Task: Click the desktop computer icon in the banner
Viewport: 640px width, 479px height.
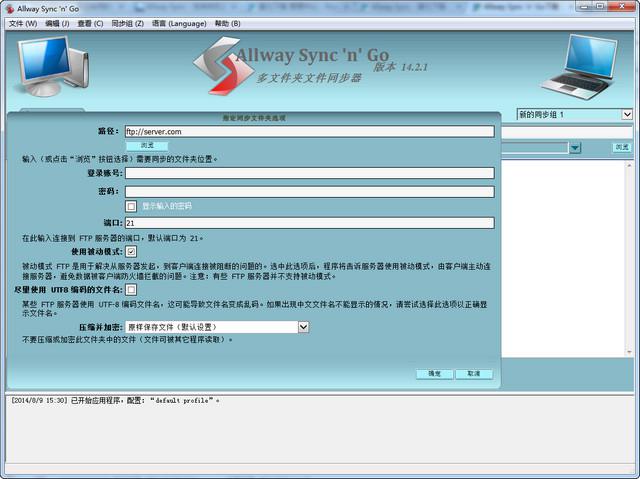Action: click(52, 66)
